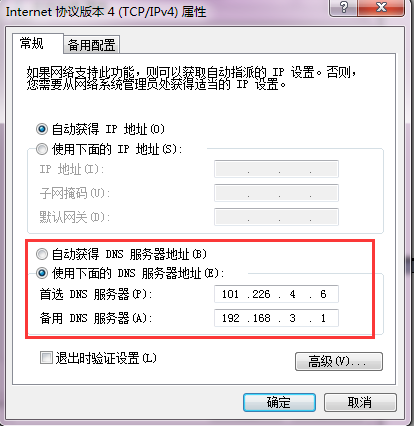The height and width of the screenshot is (426, 414).
Task: Click 192 octet in alternate DNS field
Action: (x=231, y=318)
